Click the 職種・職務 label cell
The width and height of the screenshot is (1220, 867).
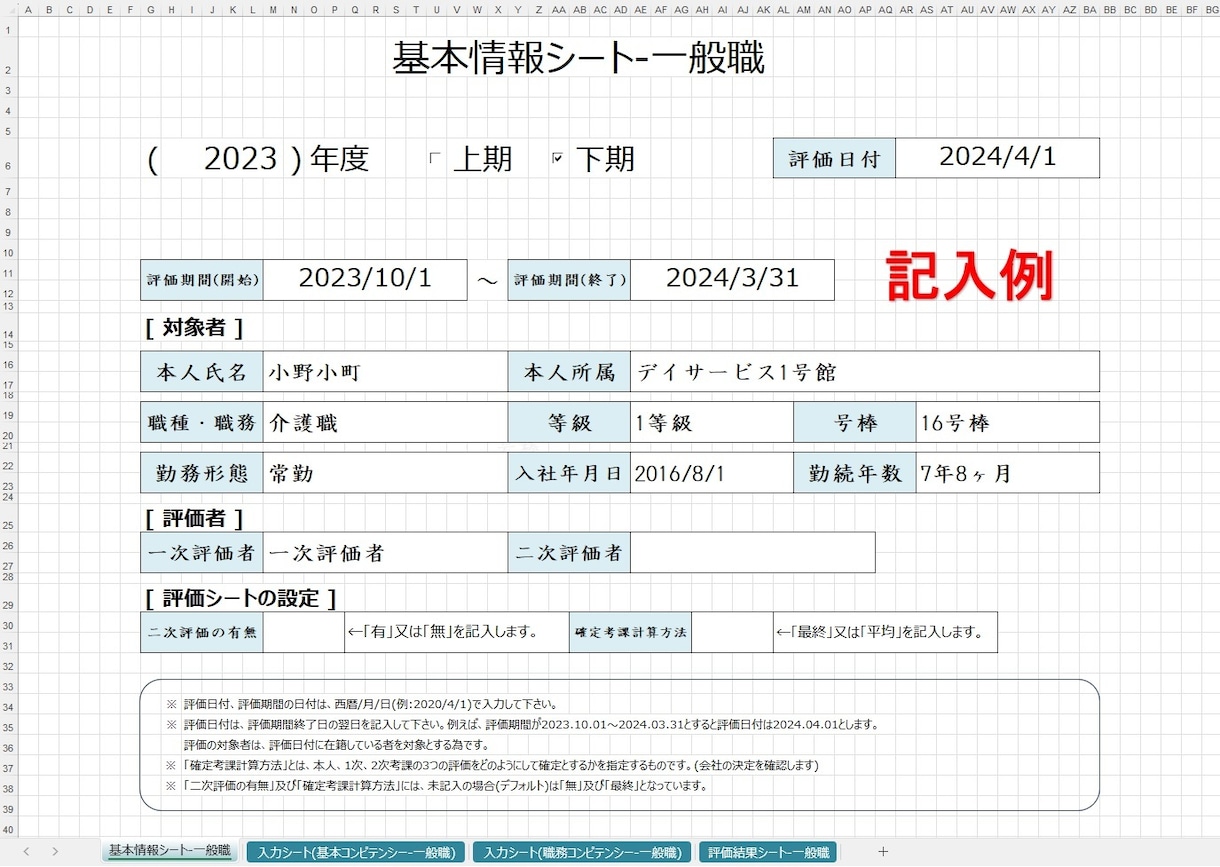pos(202,422)
